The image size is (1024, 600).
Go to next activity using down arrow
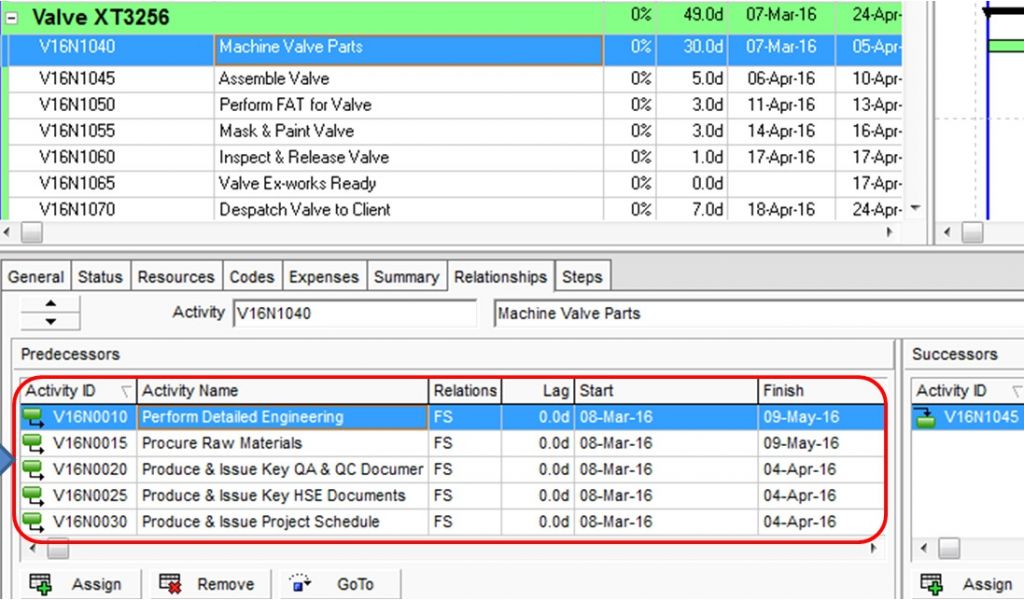(x=50, y=321)
